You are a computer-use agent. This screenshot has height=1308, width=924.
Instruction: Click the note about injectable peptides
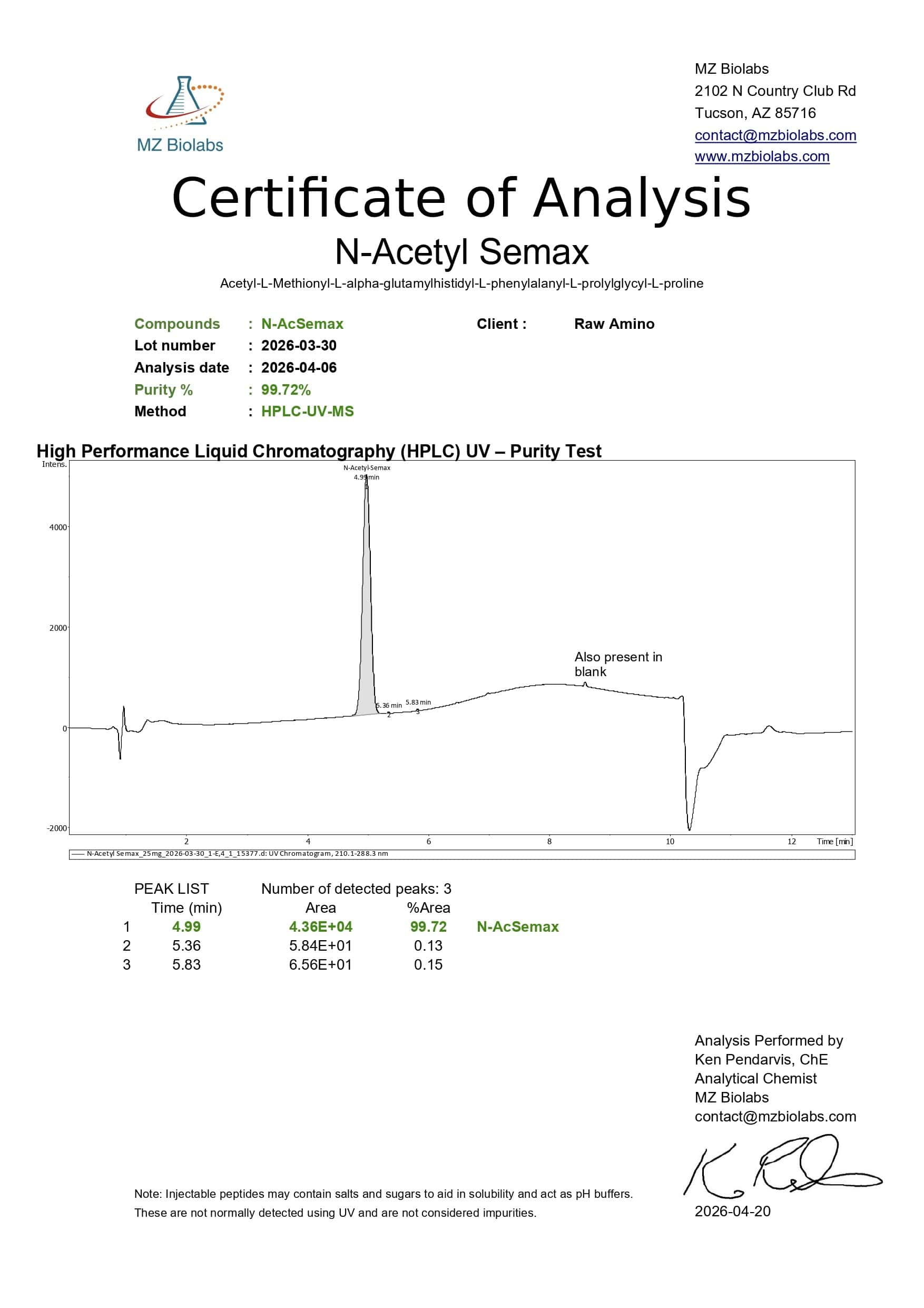click(384, 1203)
